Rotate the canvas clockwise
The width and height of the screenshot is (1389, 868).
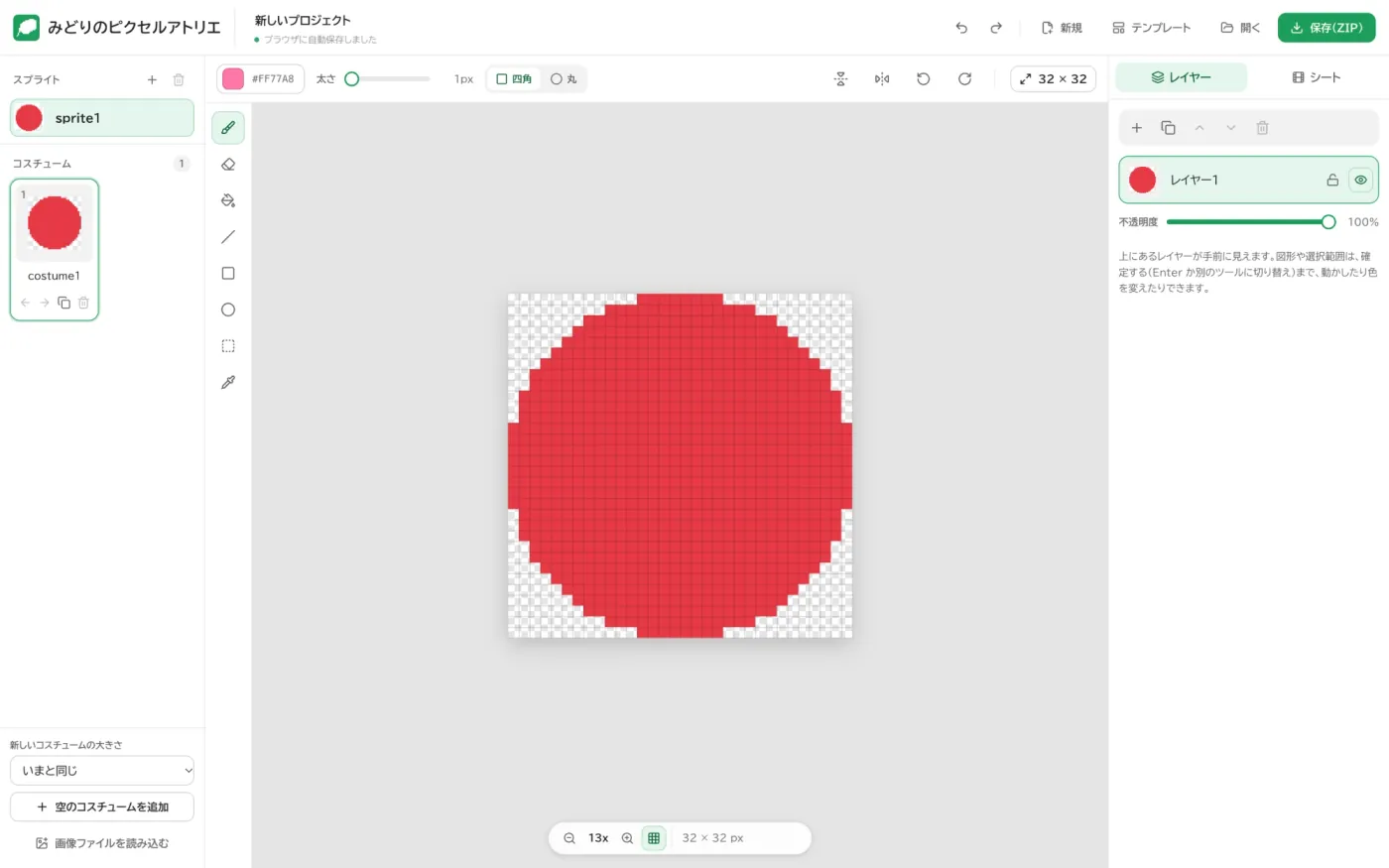pyautogui.click(x=964, y=79)
